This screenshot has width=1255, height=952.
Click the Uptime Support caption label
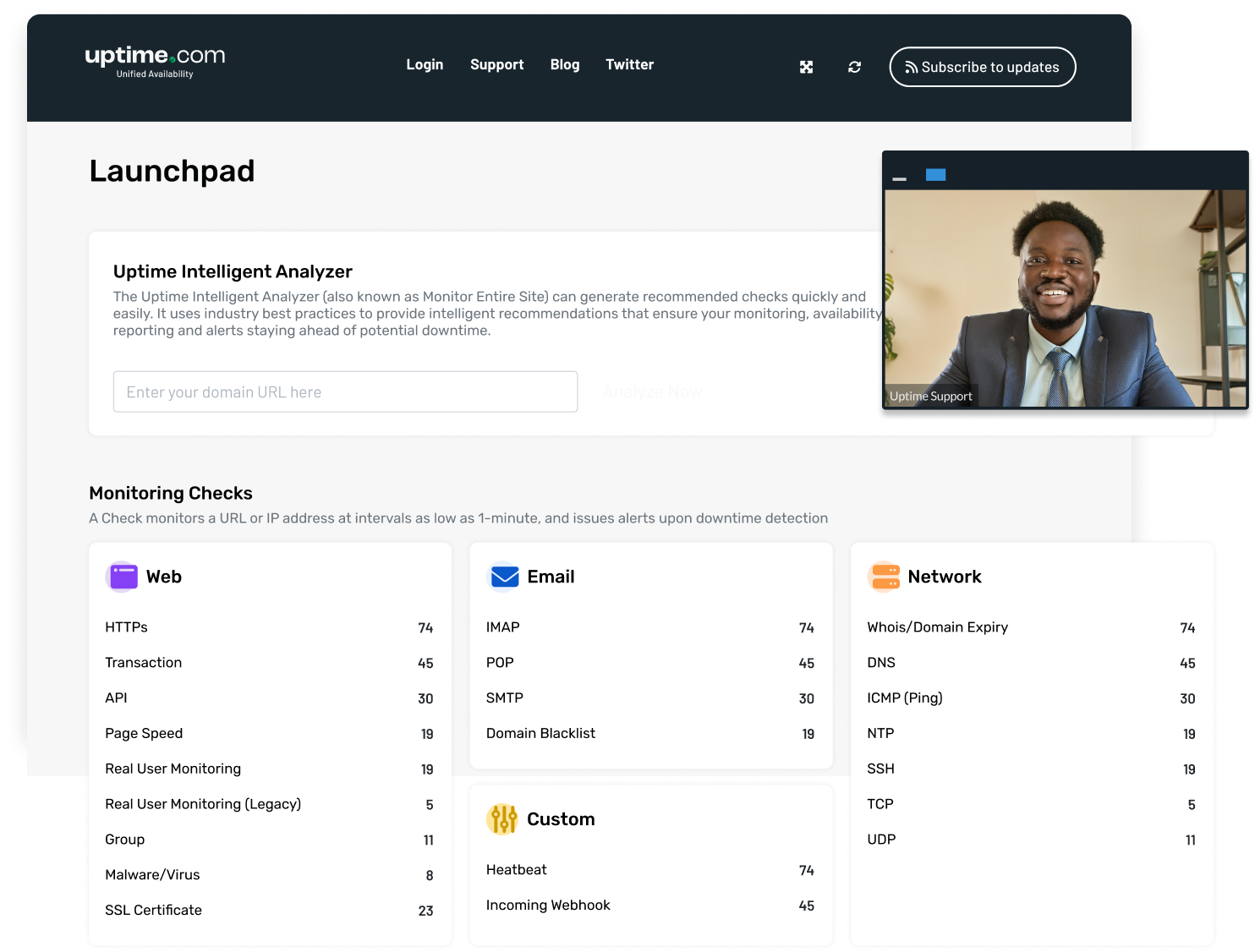(x=931, y=397)
